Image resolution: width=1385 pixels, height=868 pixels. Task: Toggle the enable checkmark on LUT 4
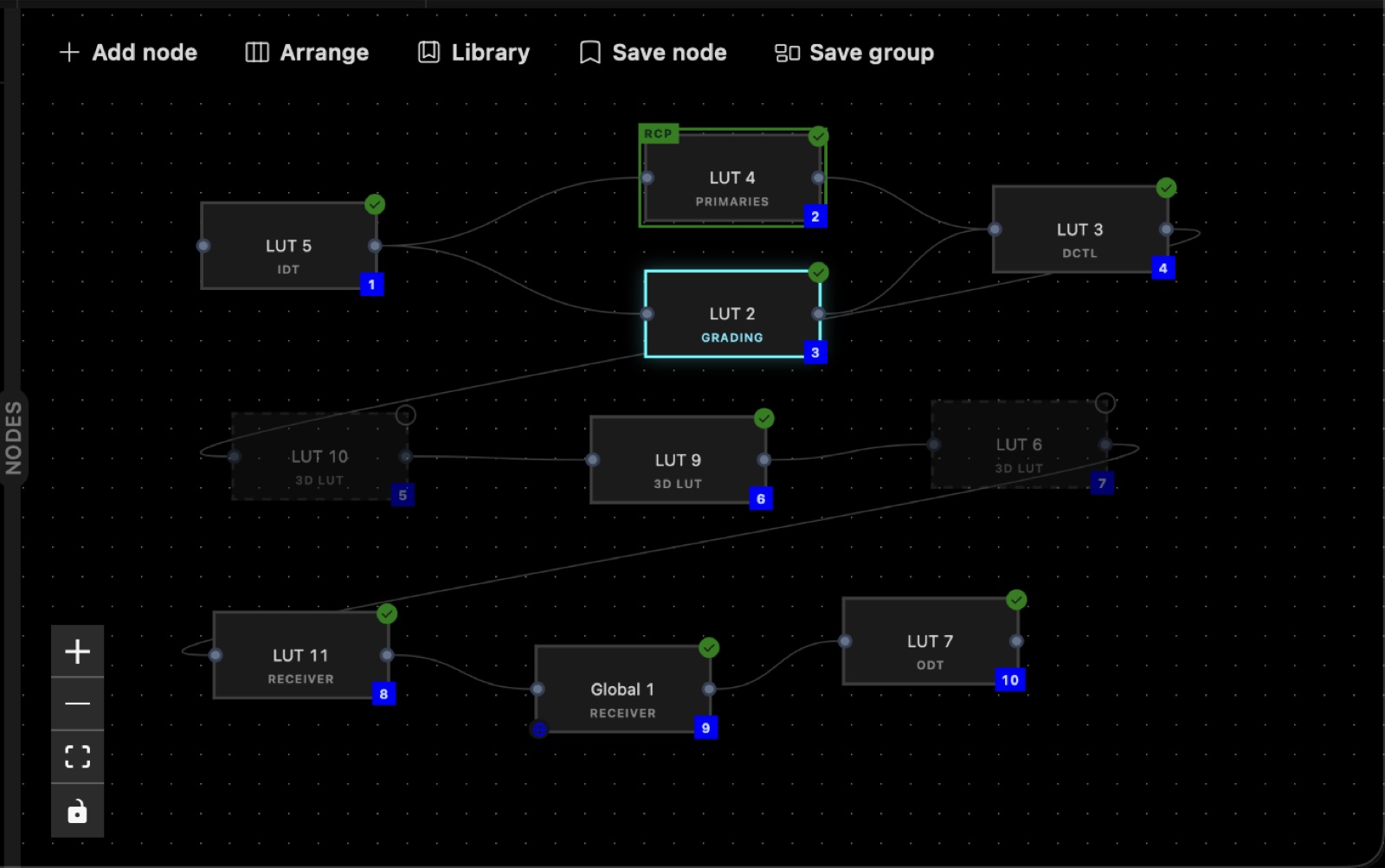(x=818, y=136)
